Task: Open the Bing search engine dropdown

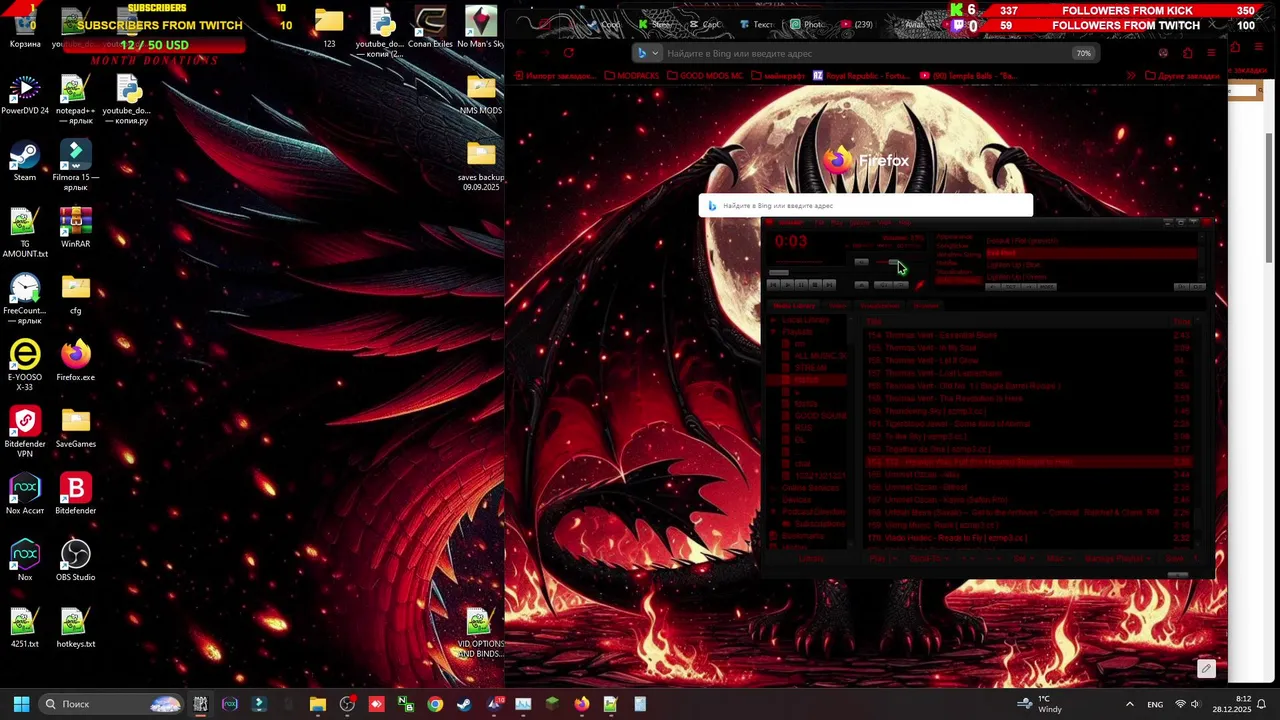Action: click(x=648, y=53)
